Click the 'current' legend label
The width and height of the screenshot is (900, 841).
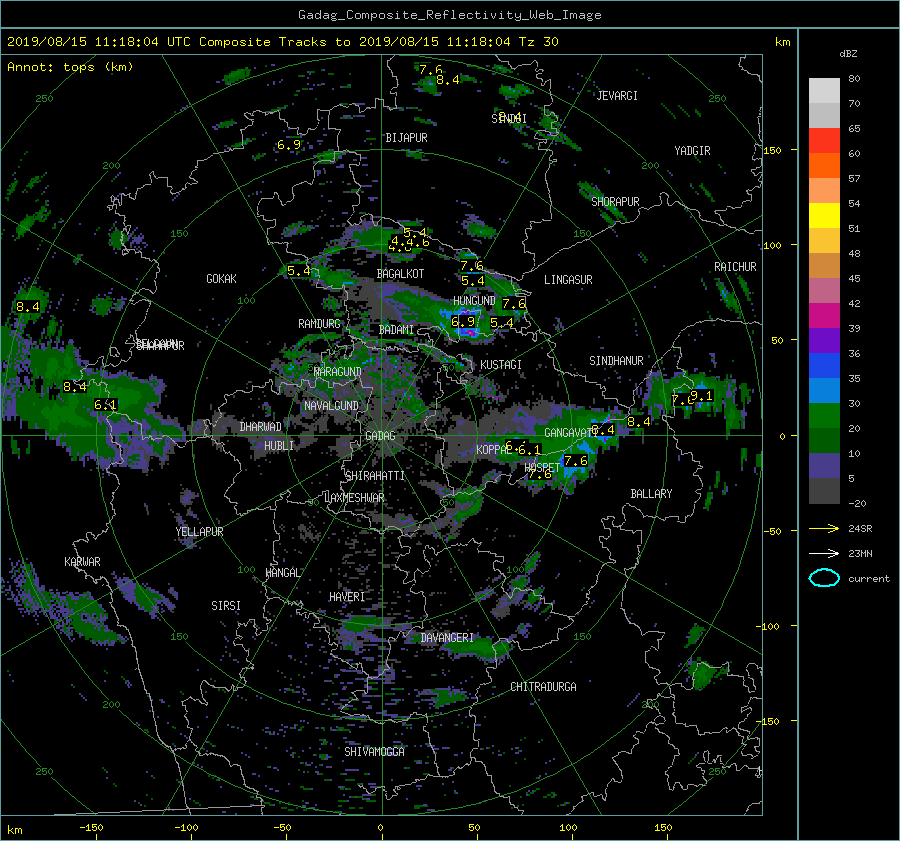coord(868,579)
